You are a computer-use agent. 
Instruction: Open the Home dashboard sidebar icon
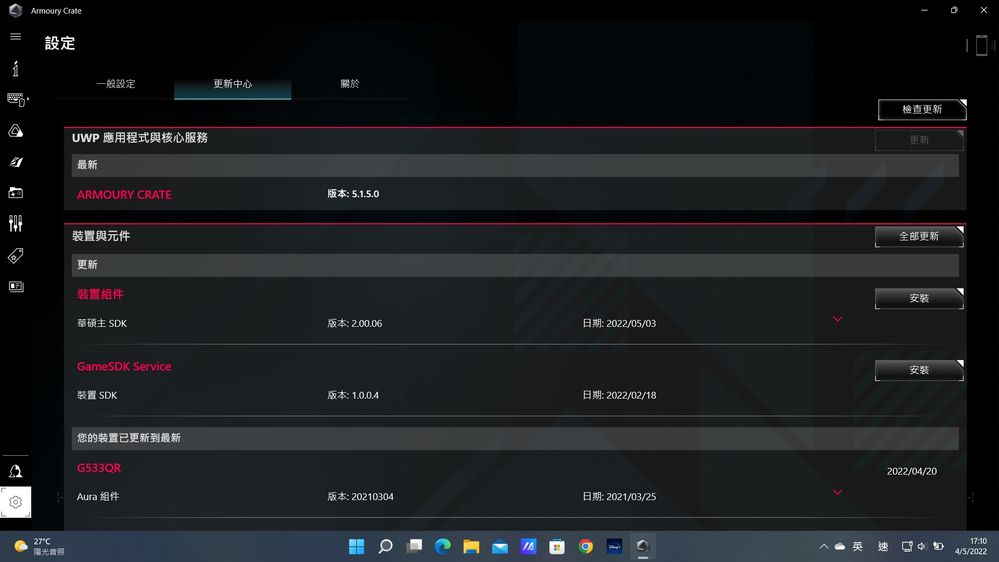[x=15, y=68]
